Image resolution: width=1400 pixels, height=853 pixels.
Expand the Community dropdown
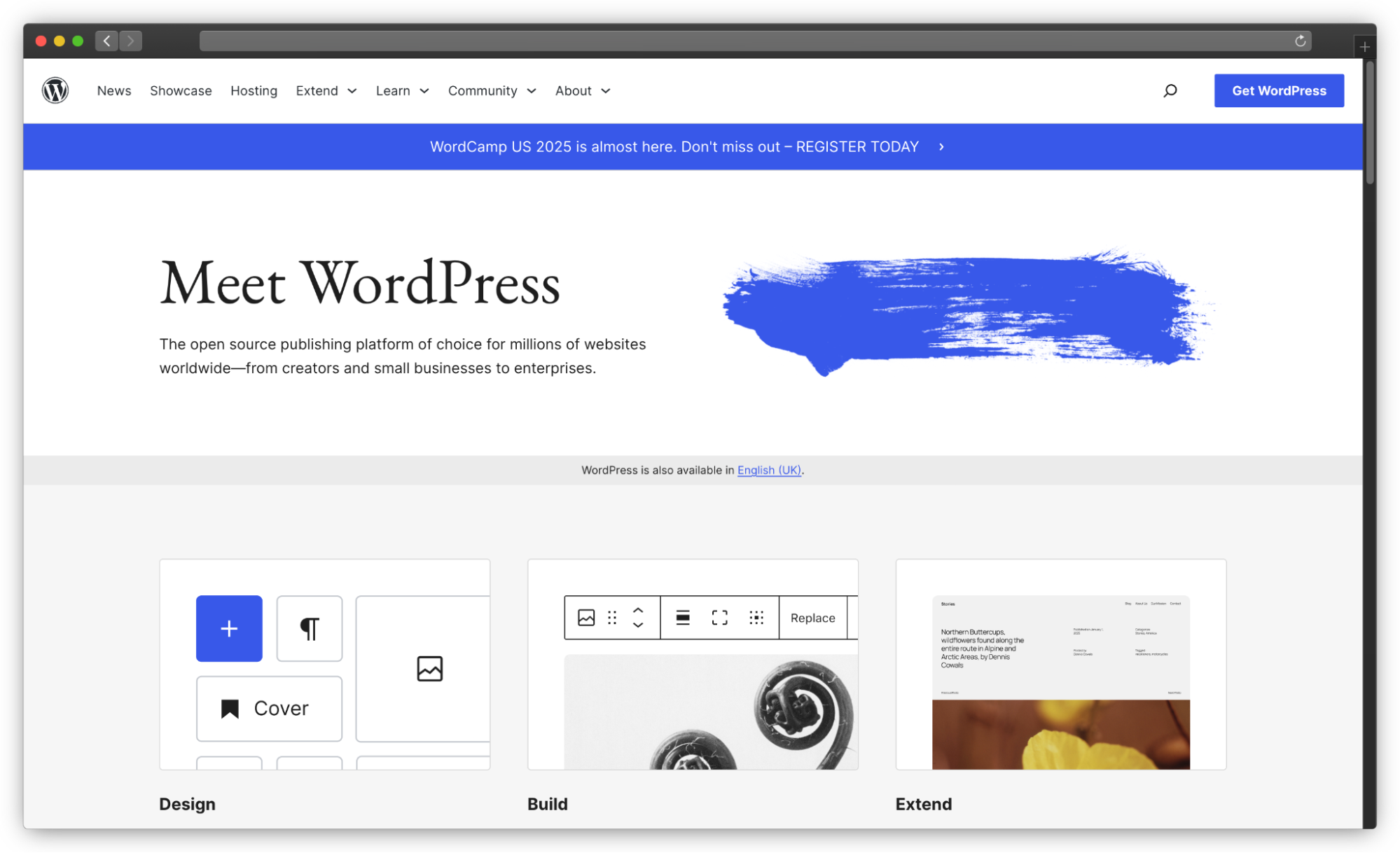[492, 90]
